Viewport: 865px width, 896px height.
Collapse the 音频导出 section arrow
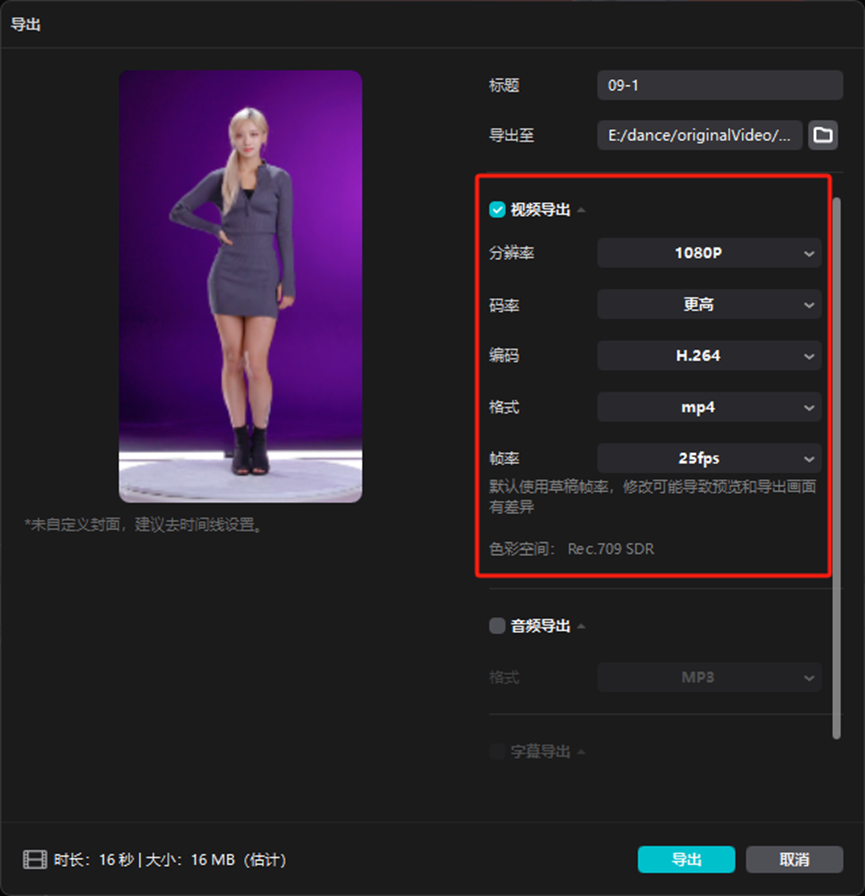coord(581,626)
